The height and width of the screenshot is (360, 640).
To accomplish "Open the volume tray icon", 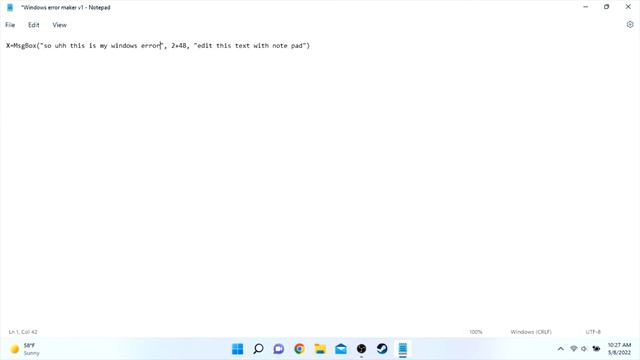I will coord(584,349).
